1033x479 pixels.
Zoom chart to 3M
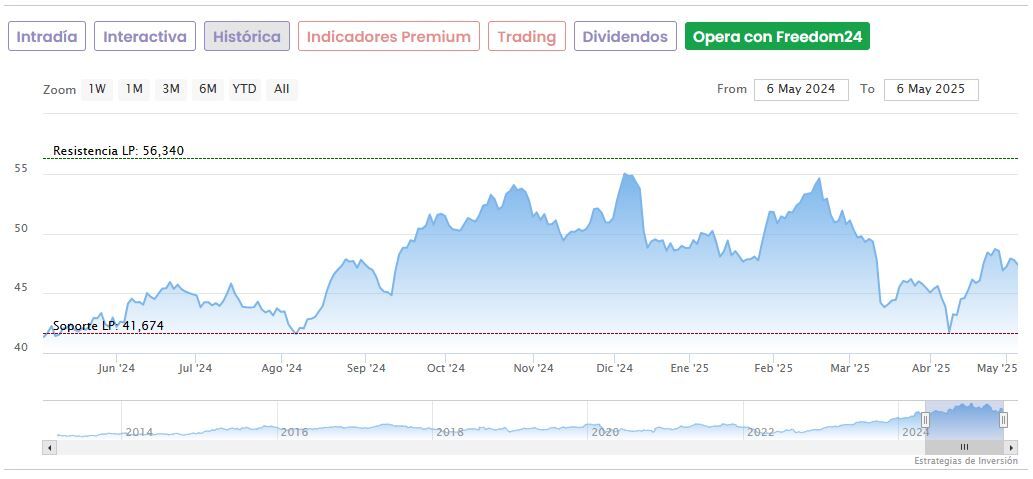pos(171,89)
